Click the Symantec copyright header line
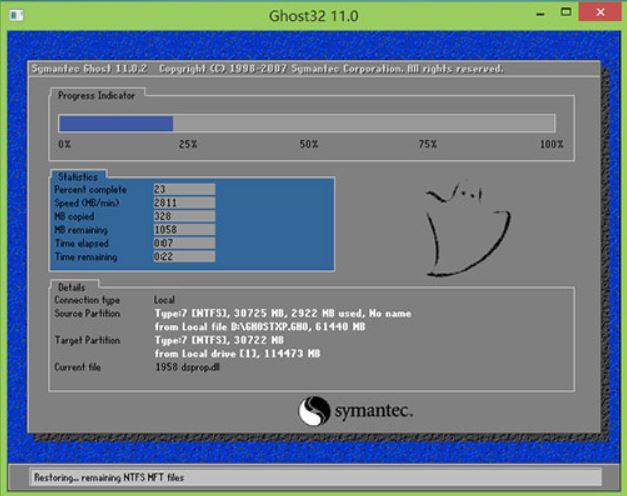The image size is (627, 496). coord(267,69)
